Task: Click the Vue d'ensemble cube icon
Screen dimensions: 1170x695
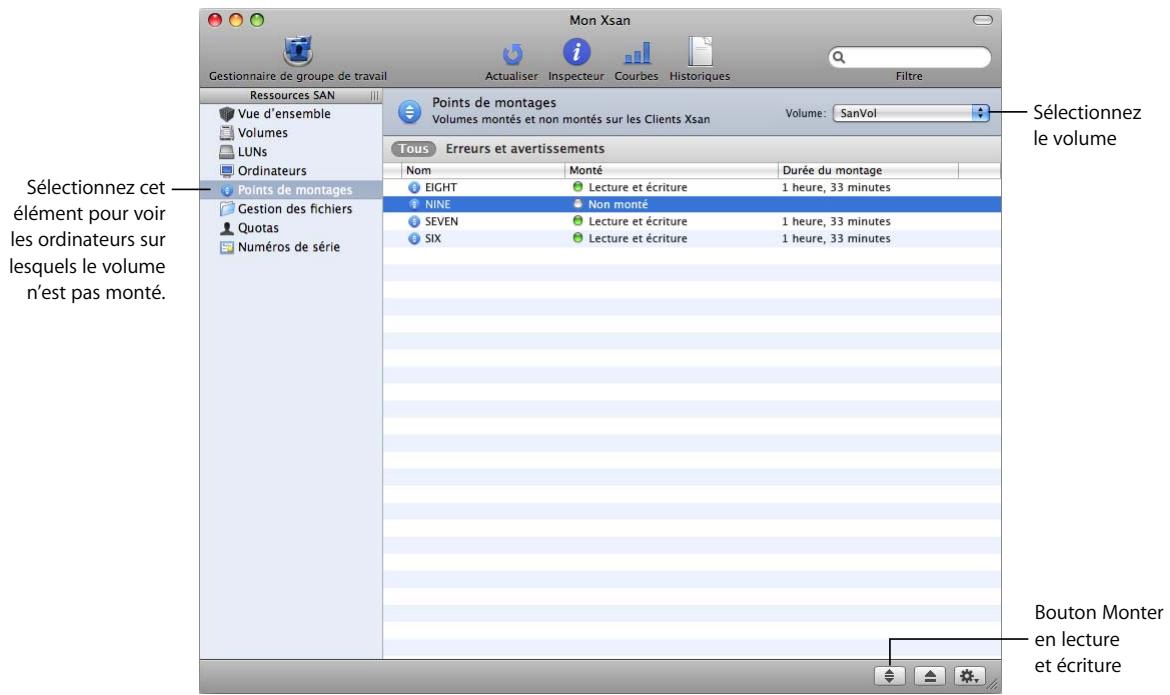Action: click(x=227, y=113)
